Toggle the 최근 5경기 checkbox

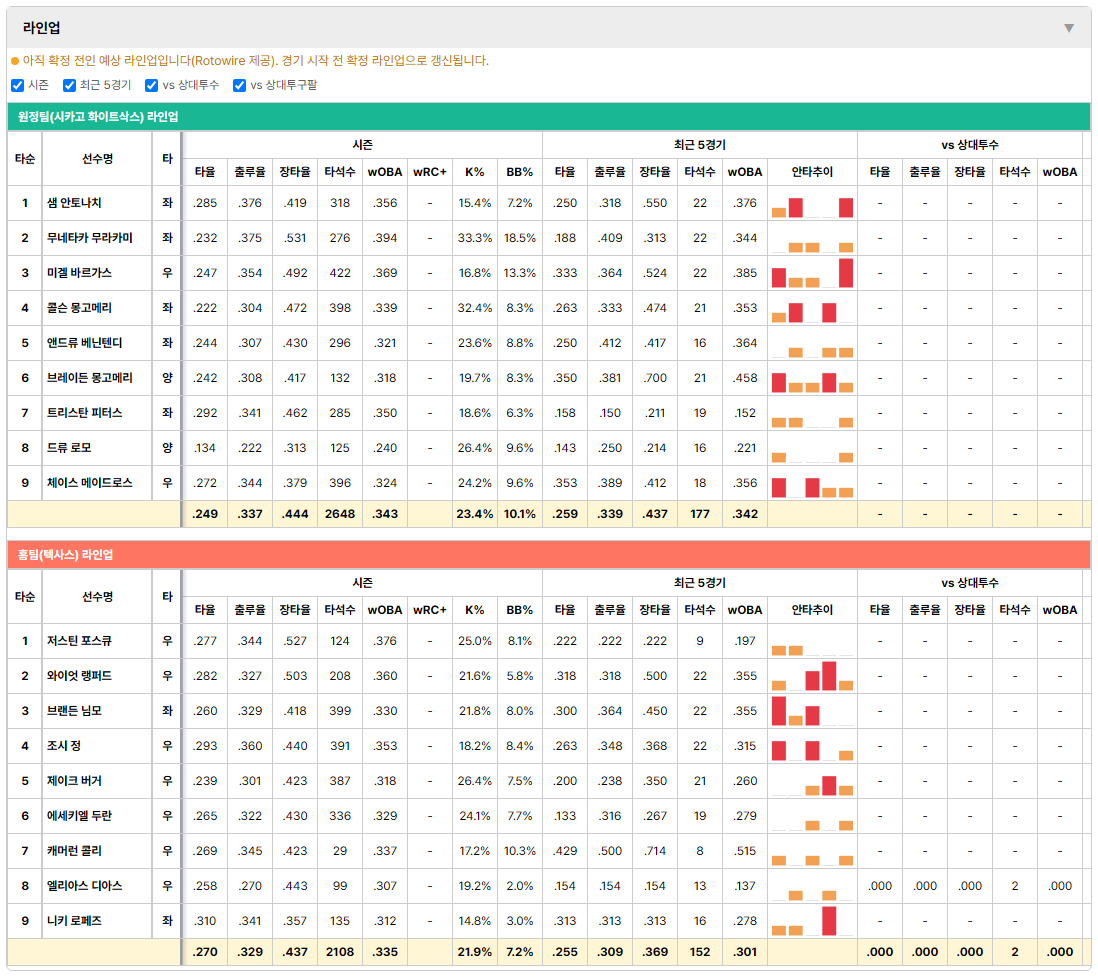69,85
